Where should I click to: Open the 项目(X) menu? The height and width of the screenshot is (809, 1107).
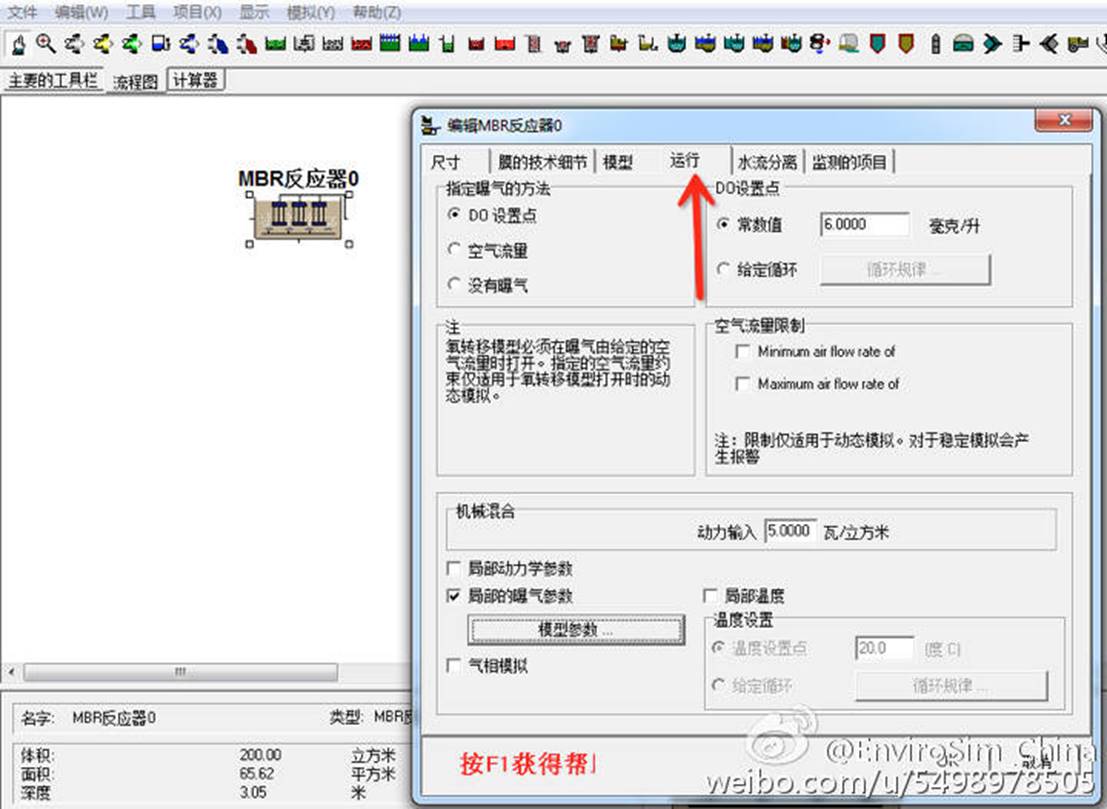(196, 13)
